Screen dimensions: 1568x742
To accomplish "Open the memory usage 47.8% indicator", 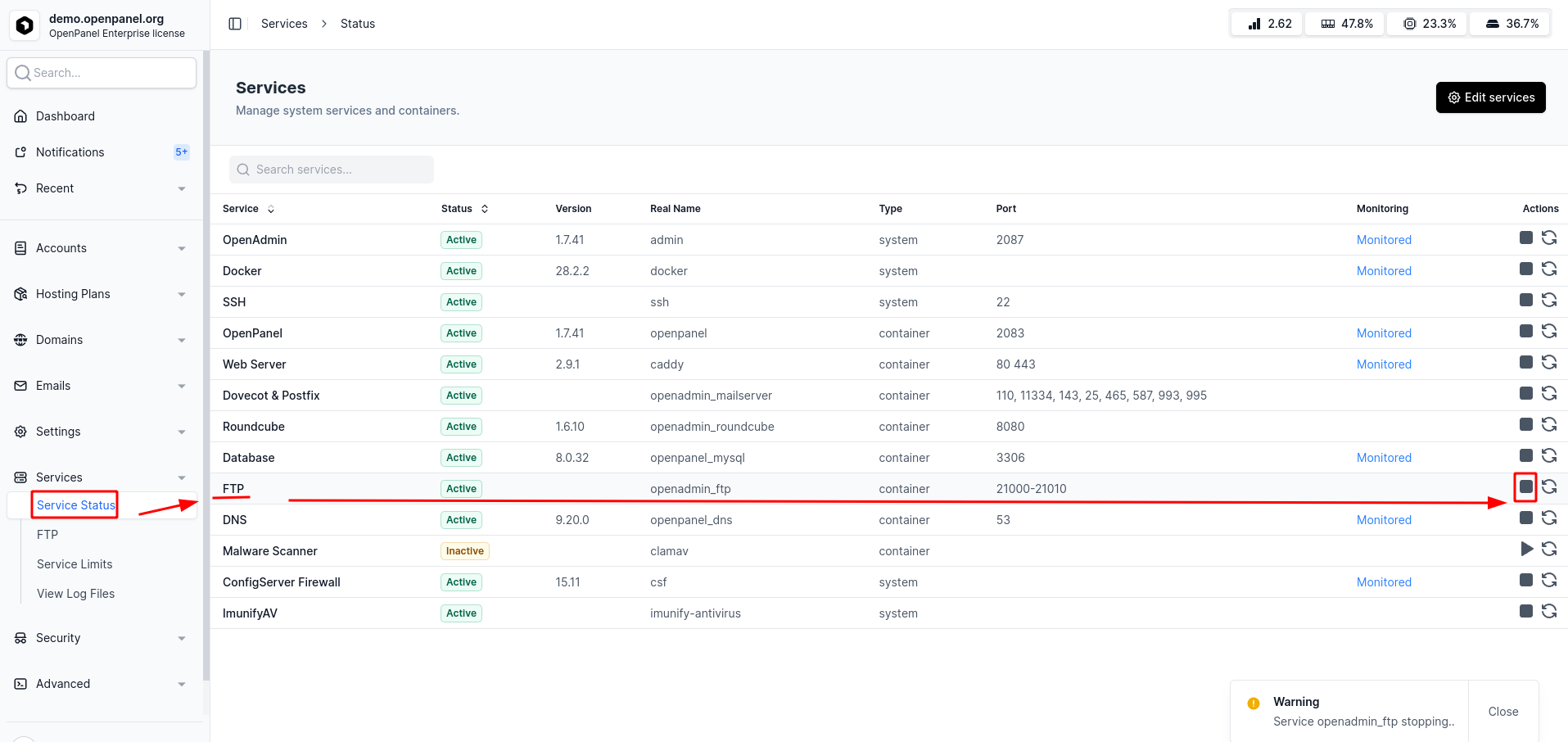I will [x=1345, y=24].
